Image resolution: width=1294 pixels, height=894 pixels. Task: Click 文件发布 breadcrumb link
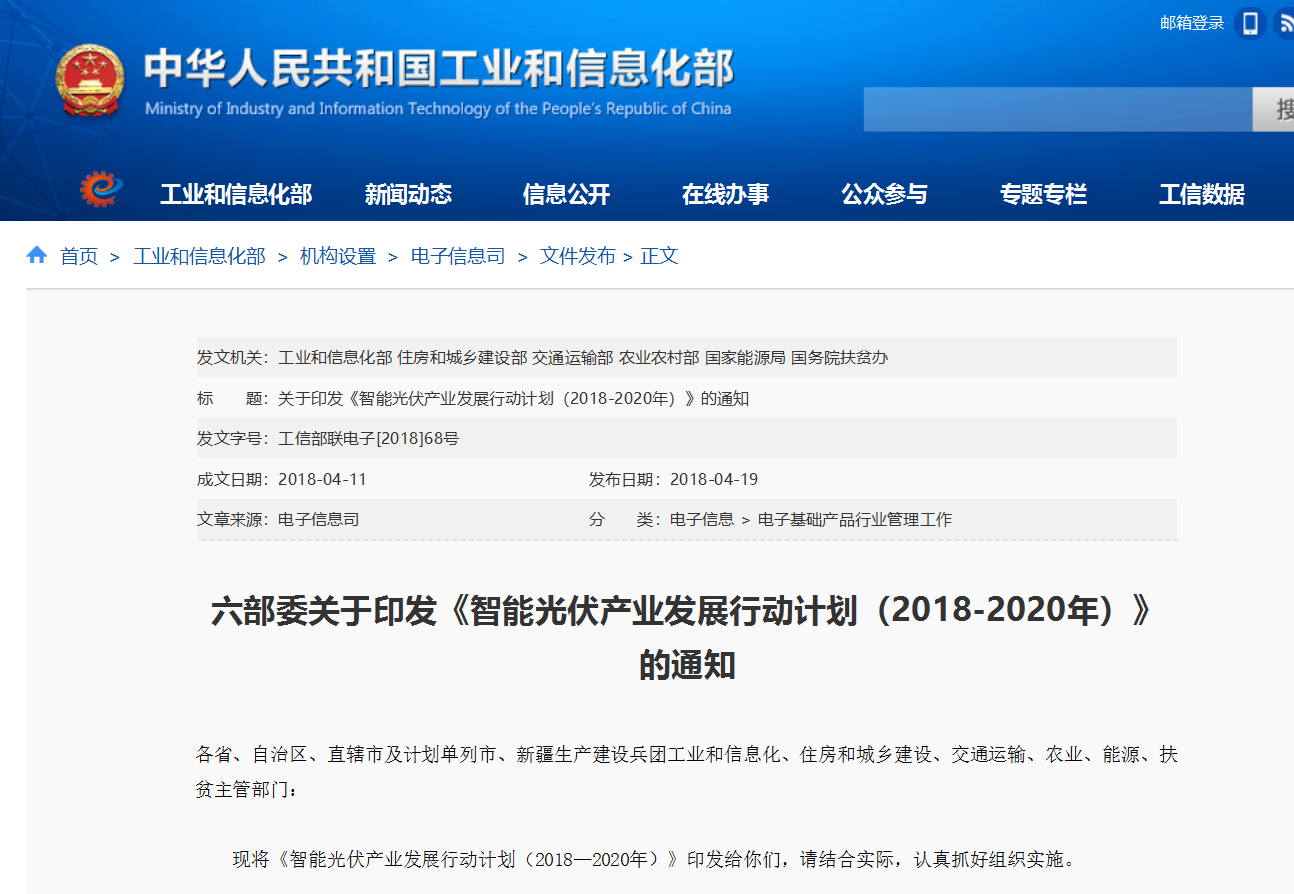point(578,256)
